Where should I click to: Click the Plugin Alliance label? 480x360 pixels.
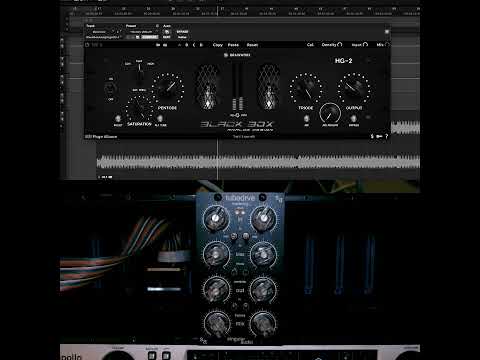click(101, 137)
